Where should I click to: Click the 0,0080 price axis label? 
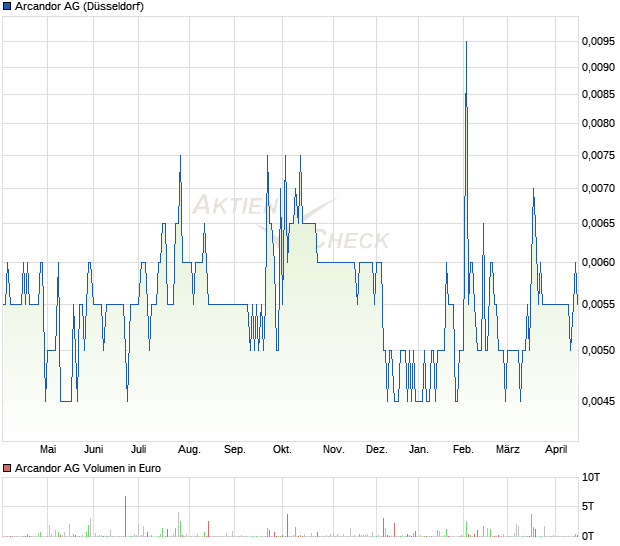coord(598,123)
